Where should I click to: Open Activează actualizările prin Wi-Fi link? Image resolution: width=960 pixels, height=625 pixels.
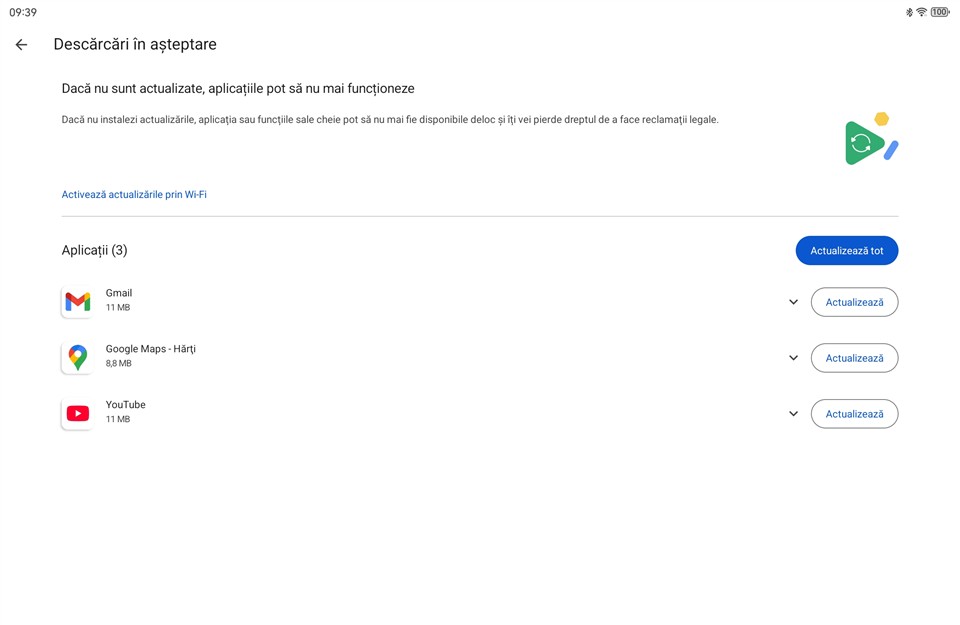134,195
